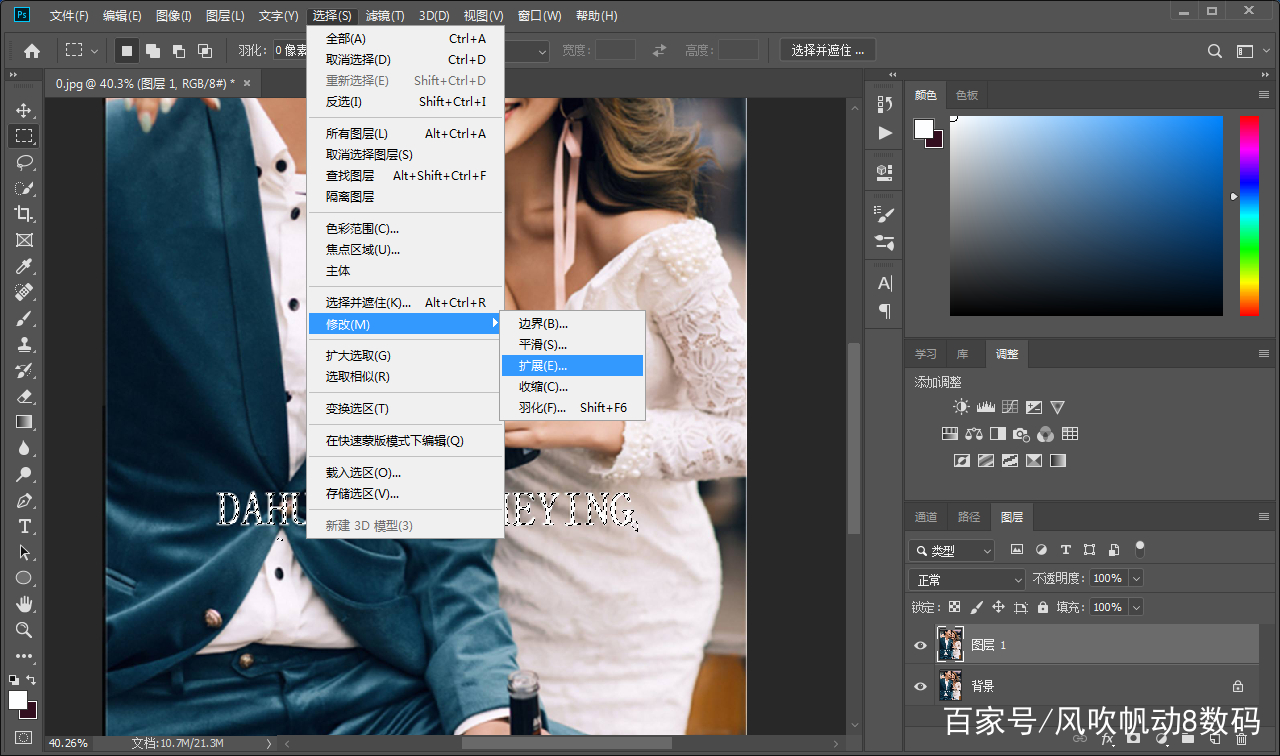Select the Hand tool
Image resolution: width=1280 pixels, height=756 pixels.
[24, 604]
